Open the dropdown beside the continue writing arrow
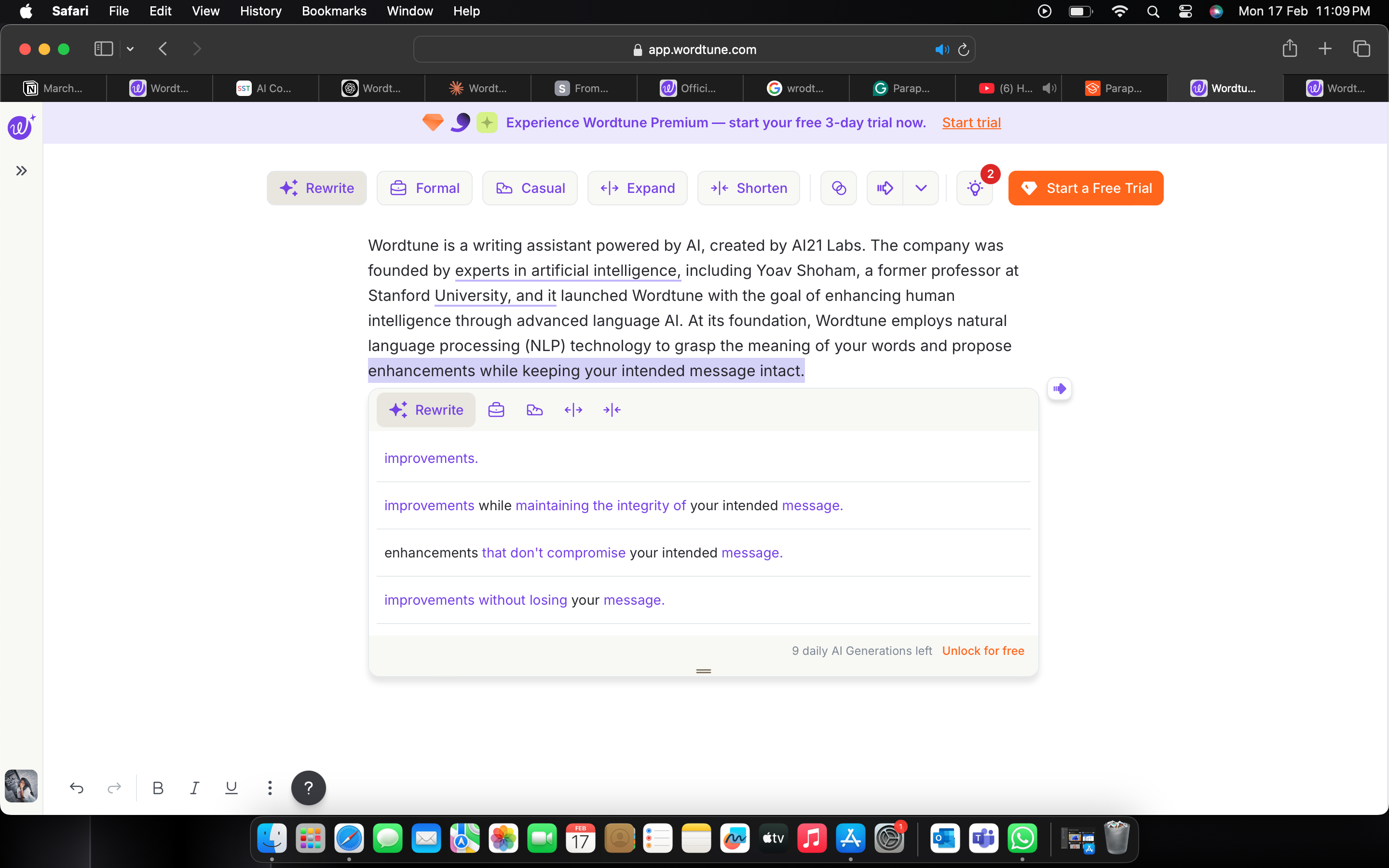 (x=921, y=188)
